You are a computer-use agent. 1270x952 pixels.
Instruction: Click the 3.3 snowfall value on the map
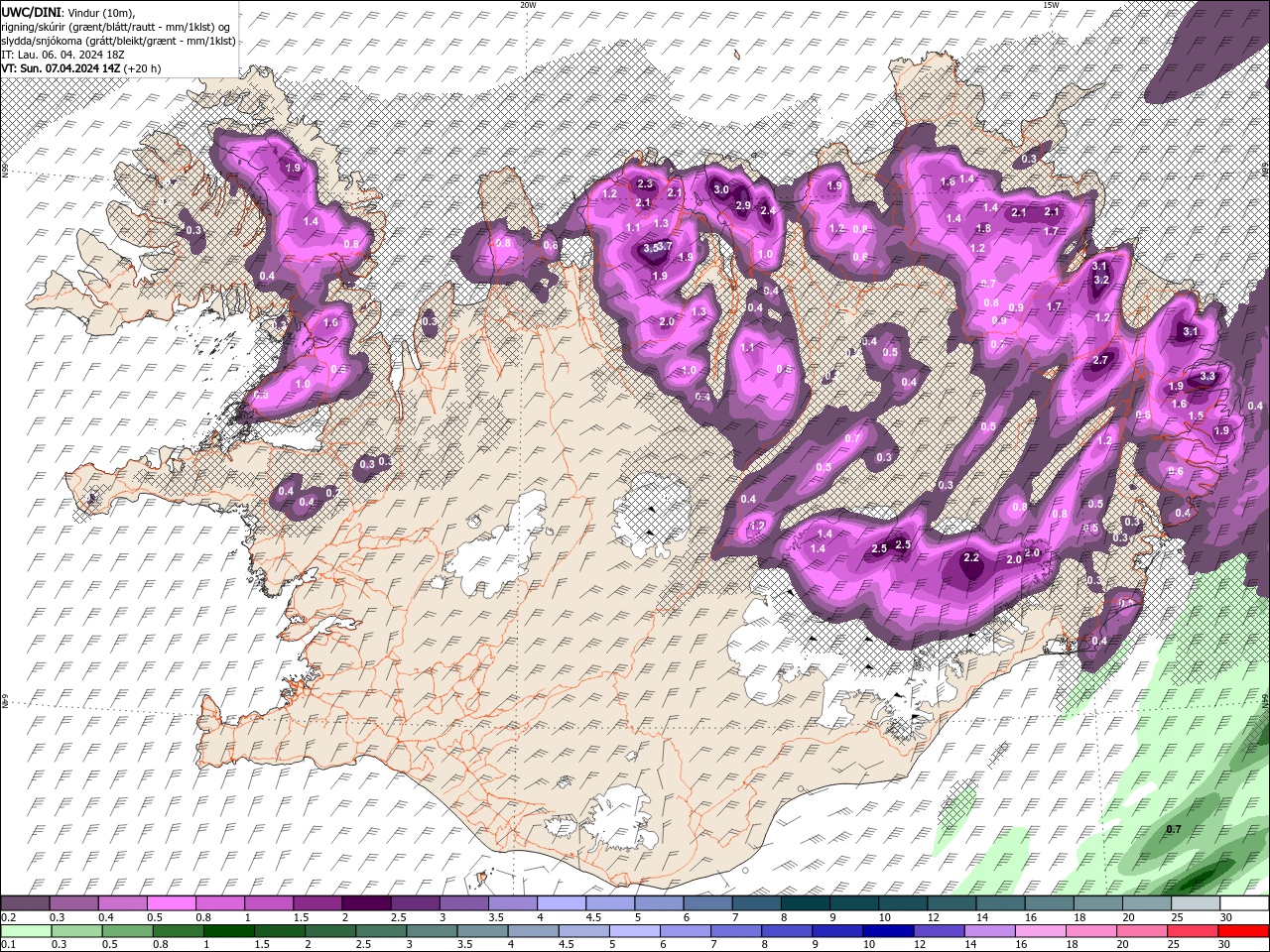click(x=1207, y=377)
